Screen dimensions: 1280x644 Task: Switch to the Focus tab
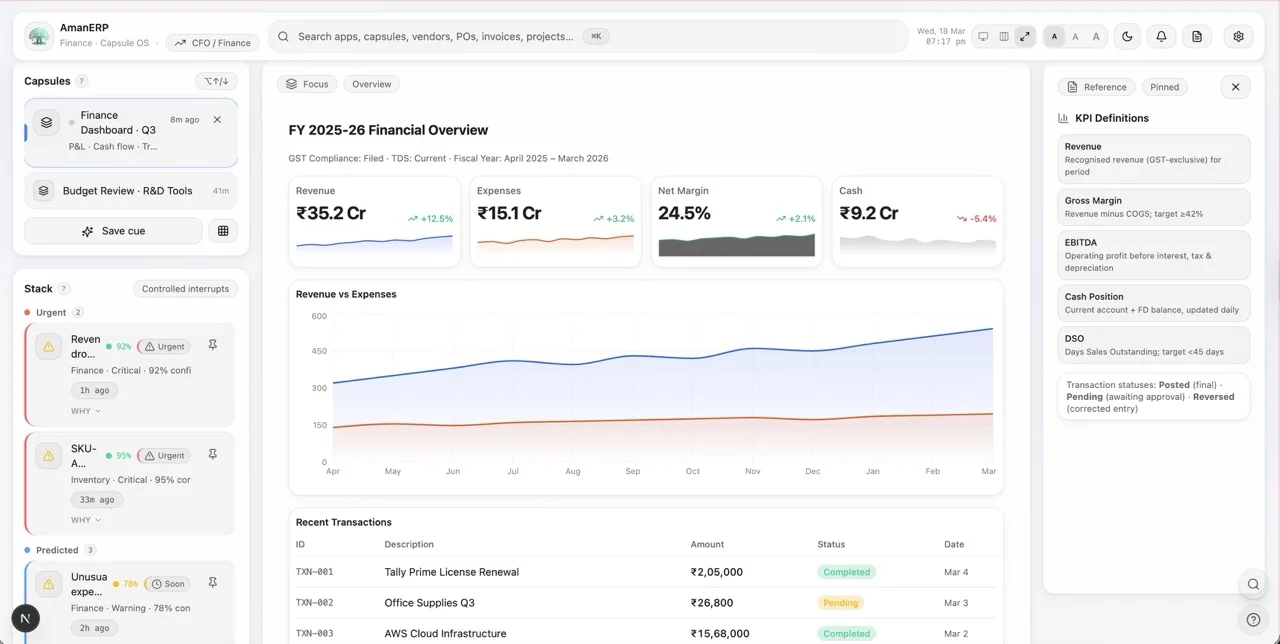tap(307, 84)
